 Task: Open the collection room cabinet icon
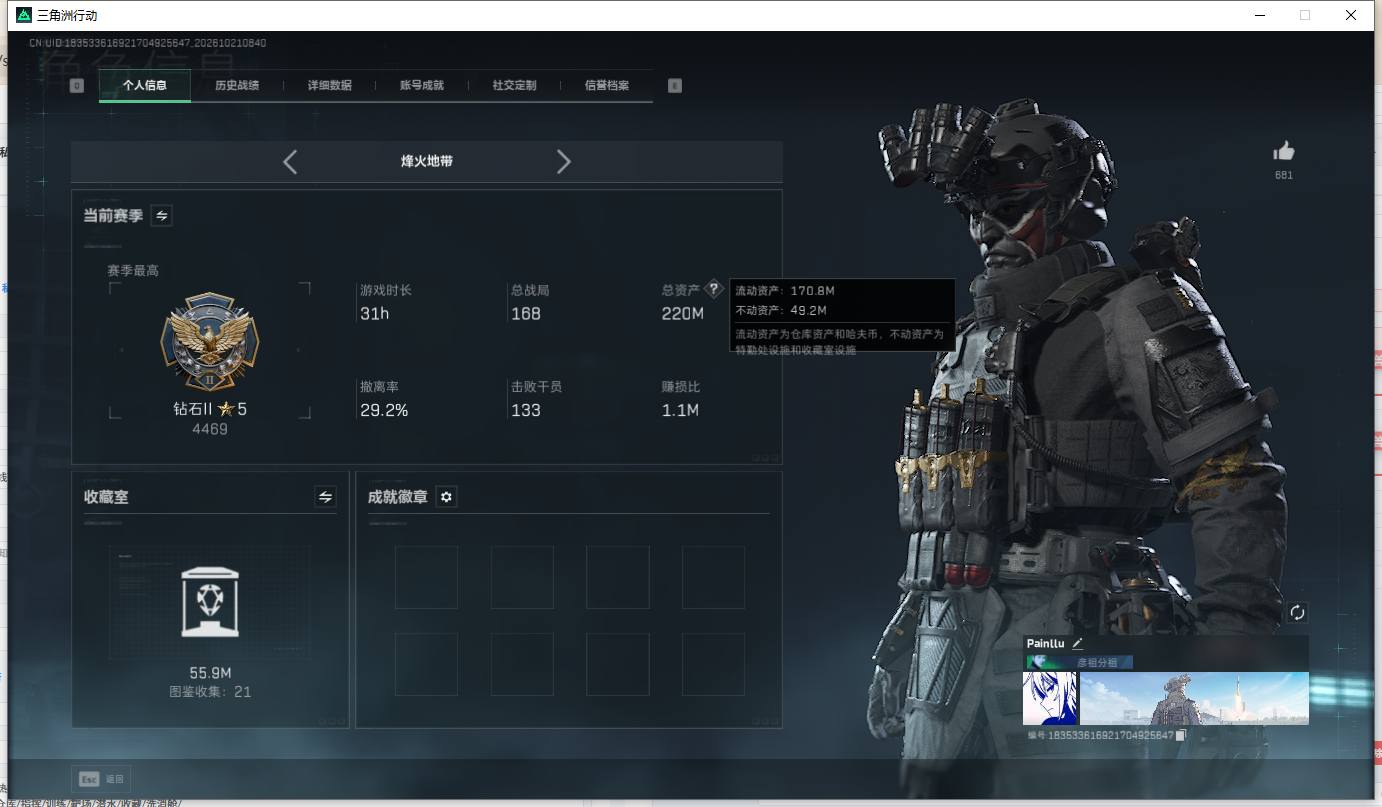coord(210,601)
